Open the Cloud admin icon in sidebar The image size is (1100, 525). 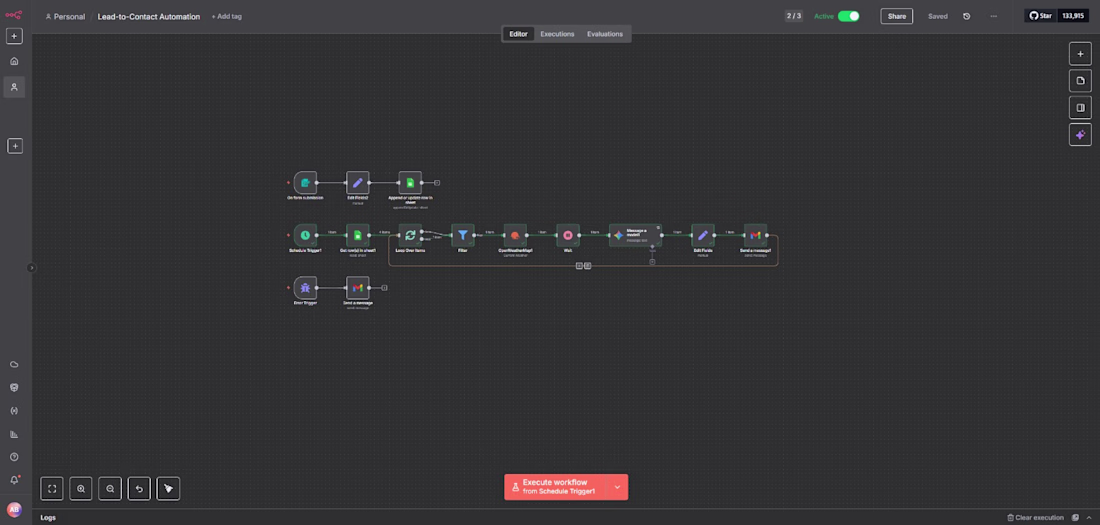[x=14, y=364]
